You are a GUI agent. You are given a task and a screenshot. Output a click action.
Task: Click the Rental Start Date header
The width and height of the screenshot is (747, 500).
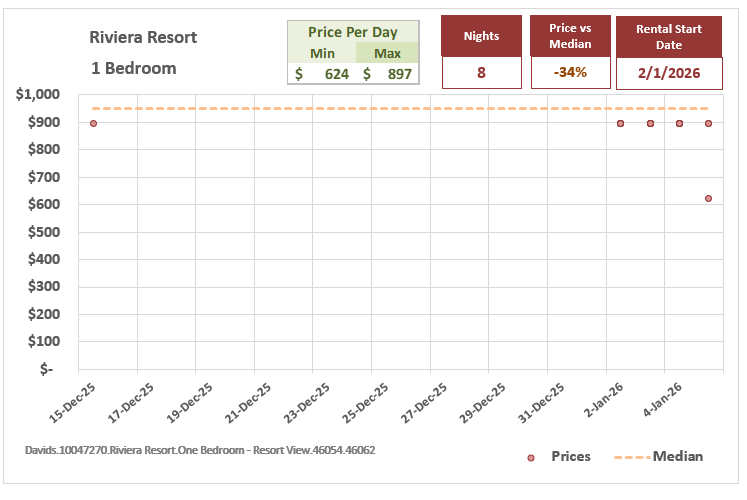point(670,36)
